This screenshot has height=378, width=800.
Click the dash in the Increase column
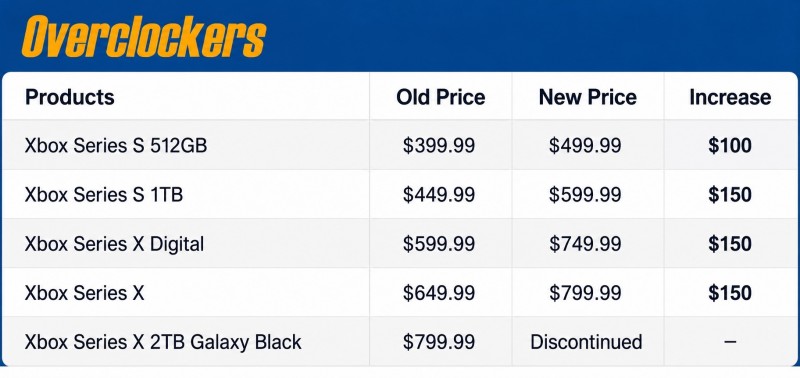point(730,342)
